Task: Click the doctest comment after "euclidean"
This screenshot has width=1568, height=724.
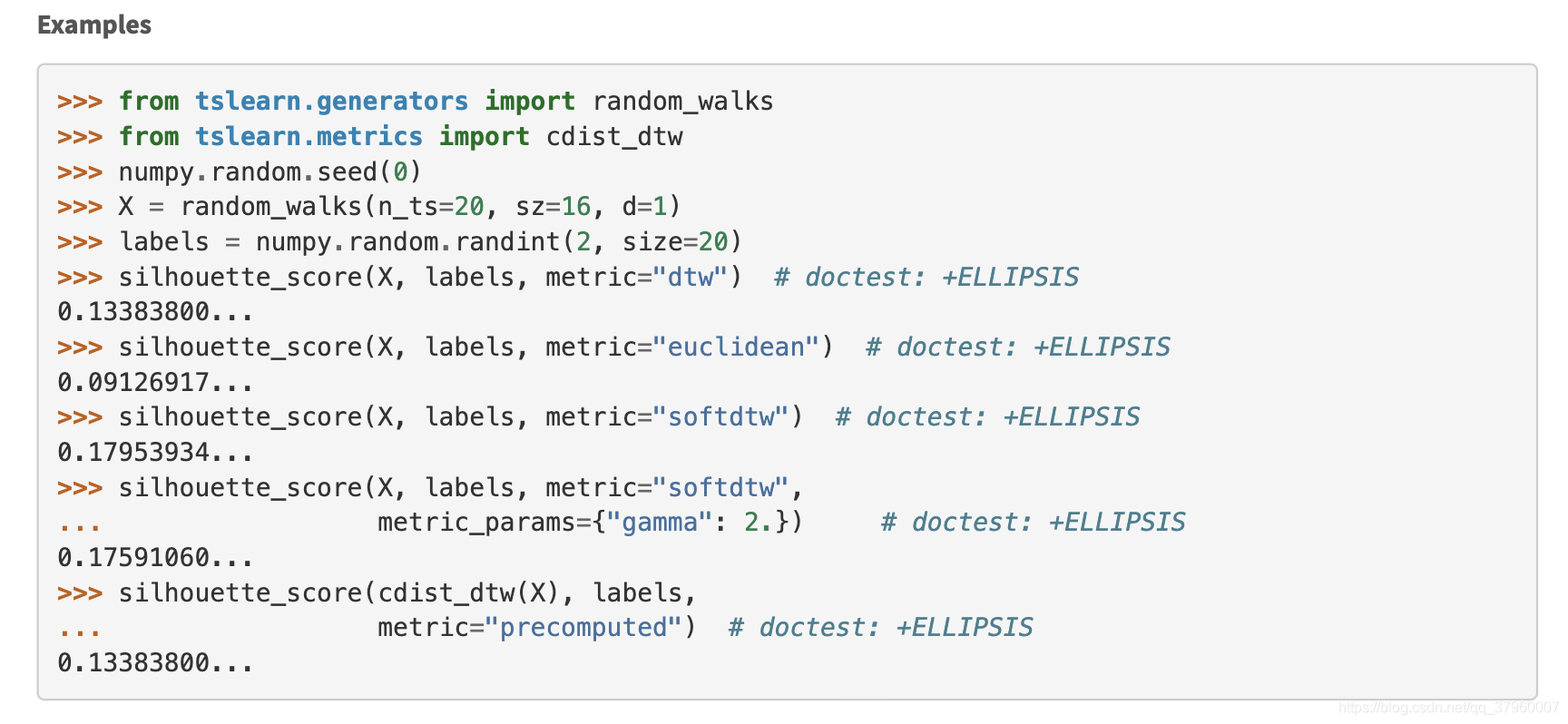Action: pos(1018,347)
